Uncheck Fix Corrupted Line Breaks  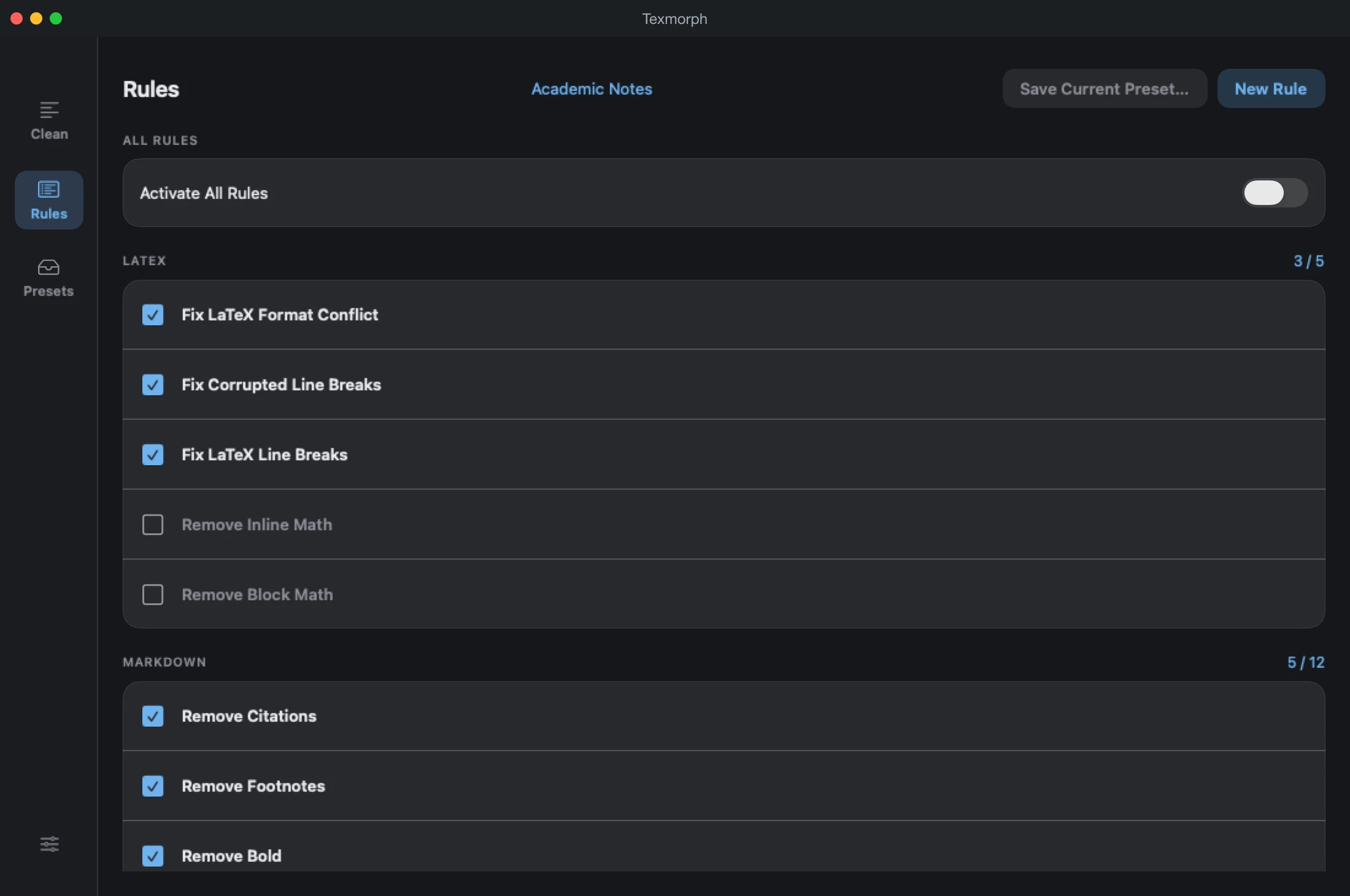(x=153, y=385)
